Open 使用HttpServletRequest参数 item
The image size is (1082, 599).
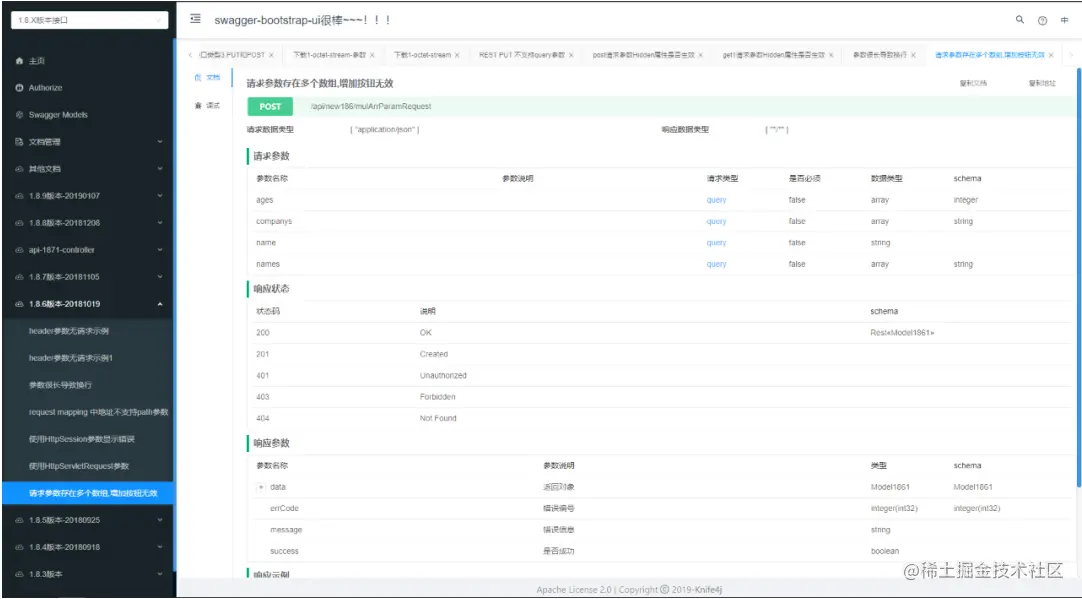tap(79, 466)
